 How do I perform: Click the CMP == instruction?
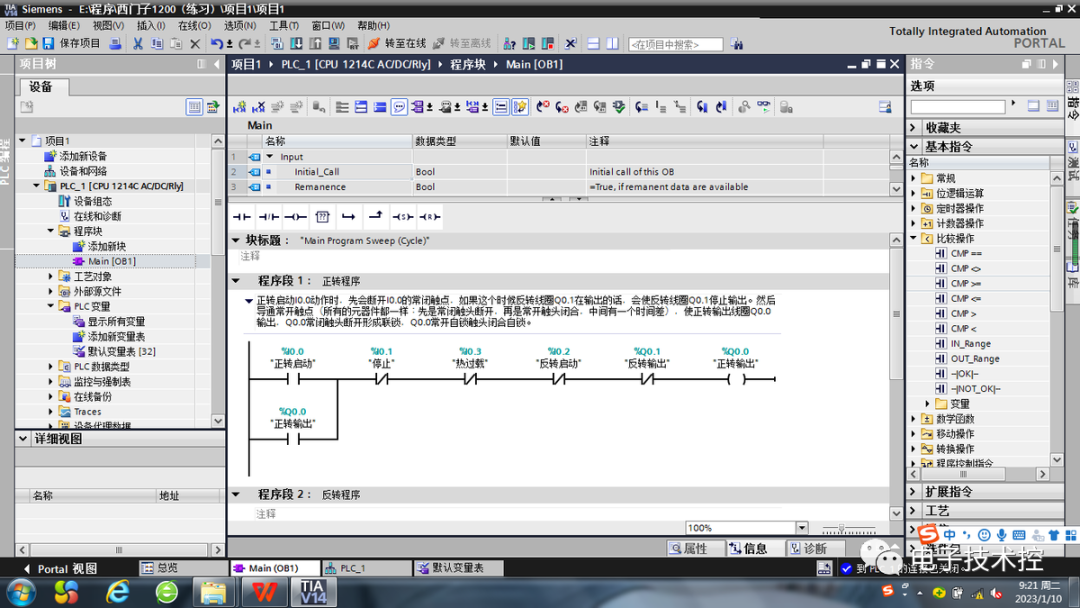966,253
